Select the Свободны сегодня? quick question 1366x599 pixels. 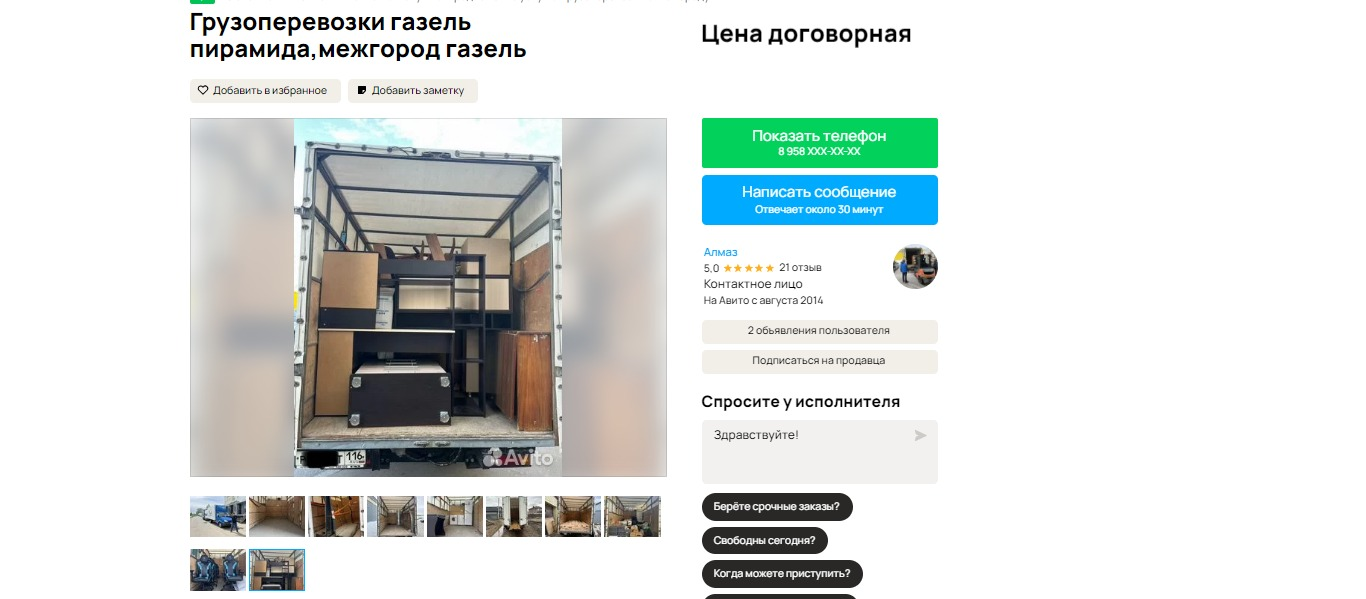click(x=764, y=541)
